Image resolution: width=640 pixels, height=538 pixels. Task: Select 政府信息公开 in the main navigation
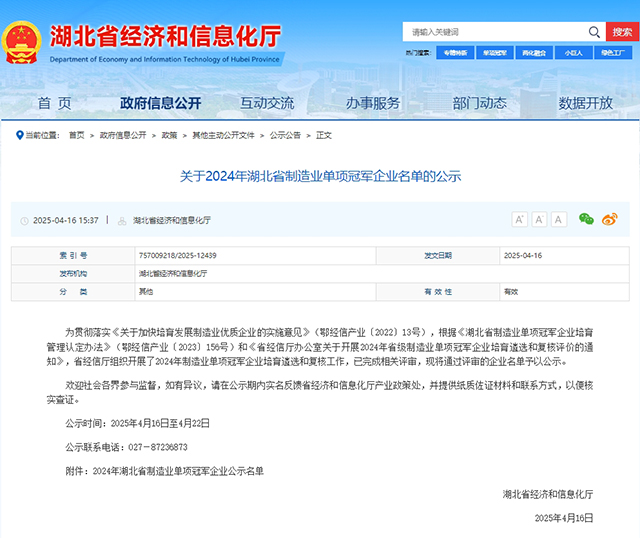click(160, 103)
